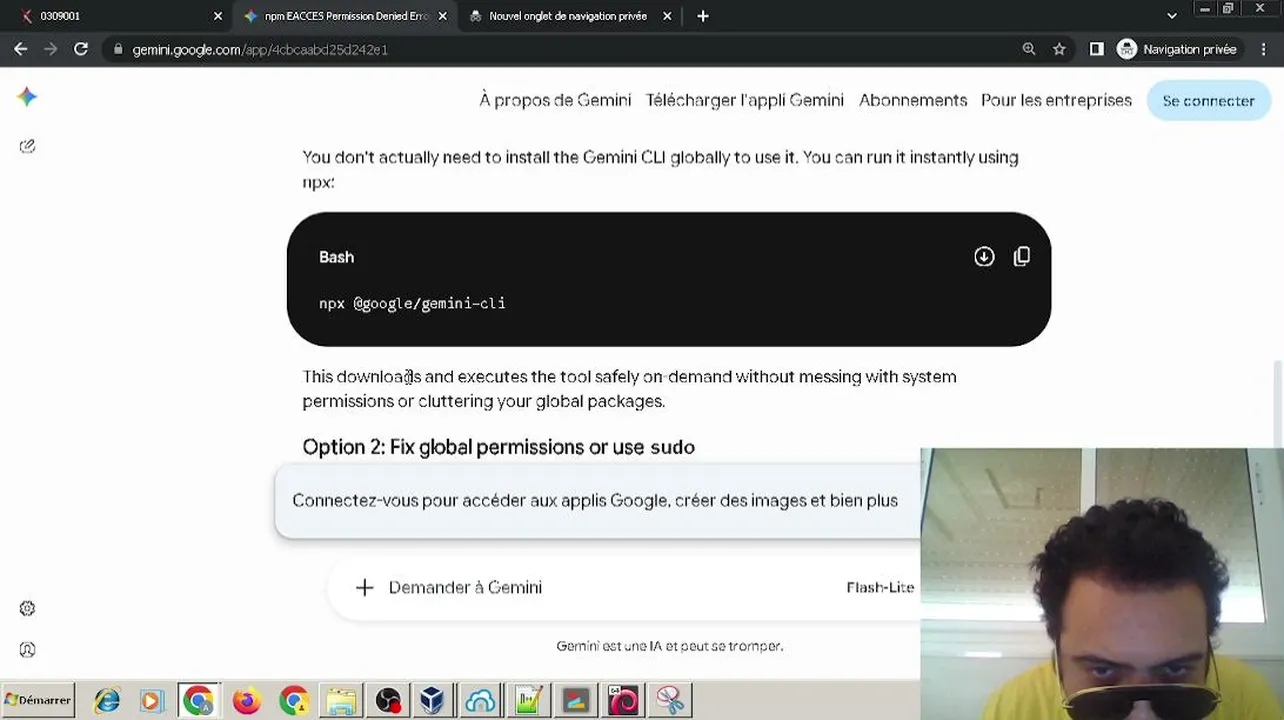Download the Bash code snippet
The height and width of the screenshot is (720, 1284).
[x=984, y=257]
